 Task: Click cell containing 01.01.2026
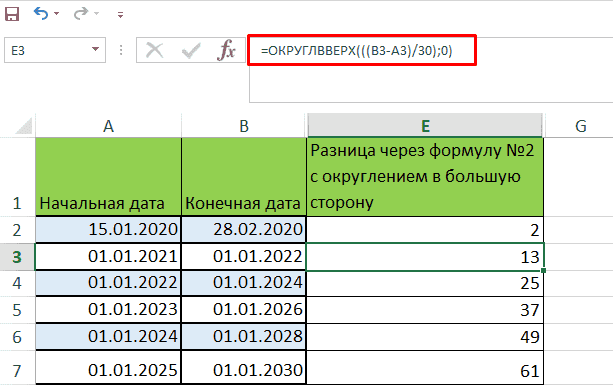pos(244,310)
